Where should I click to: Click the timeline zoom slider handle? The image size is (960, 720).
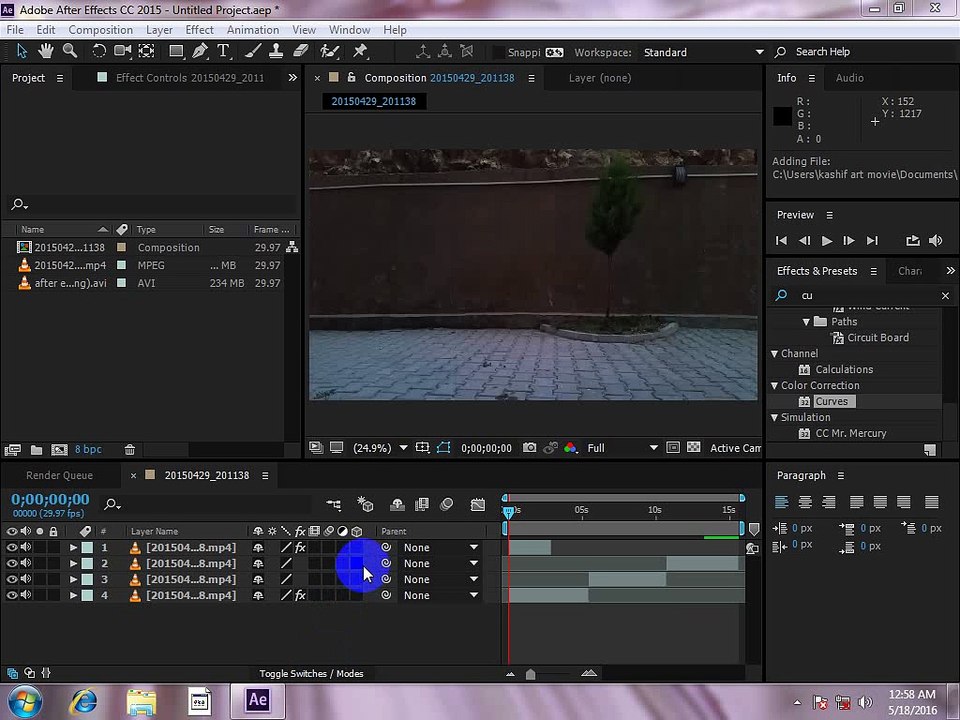tap(530, 674)
